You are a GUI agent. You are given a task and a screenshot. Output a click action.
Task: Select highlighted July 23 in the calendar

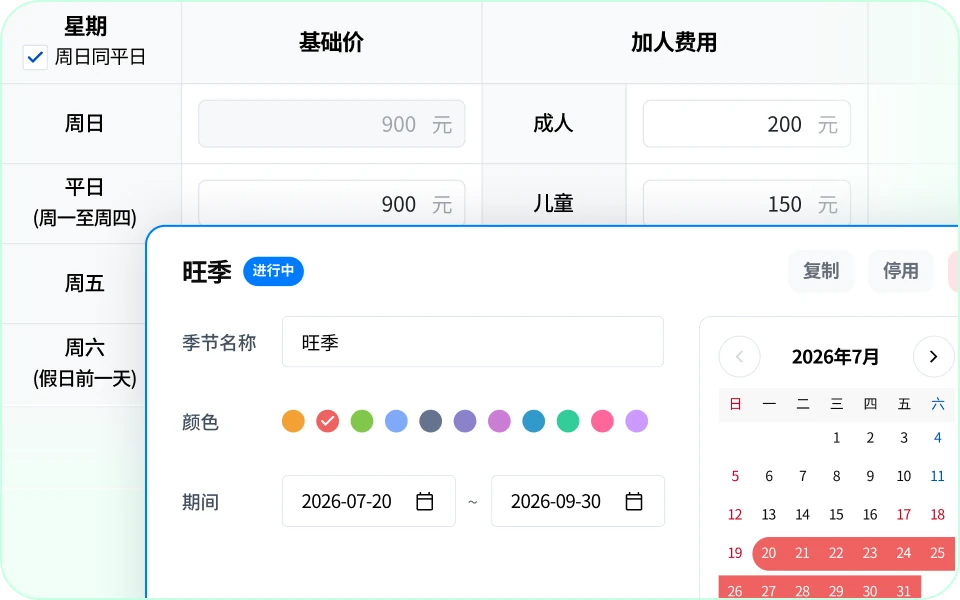[x=870, y=553]
